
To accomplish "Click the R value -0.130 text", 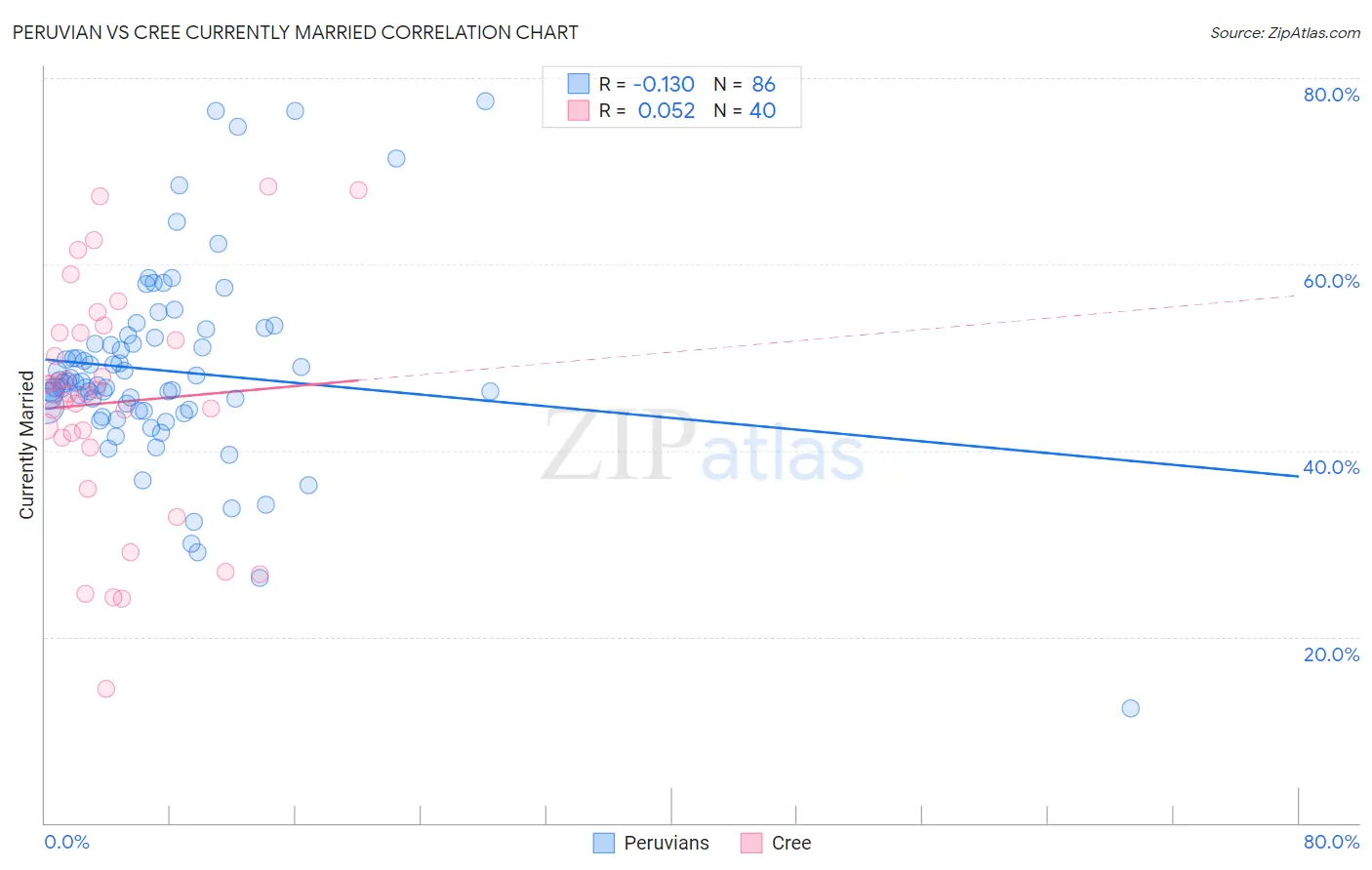I will (x=664, y=84).
